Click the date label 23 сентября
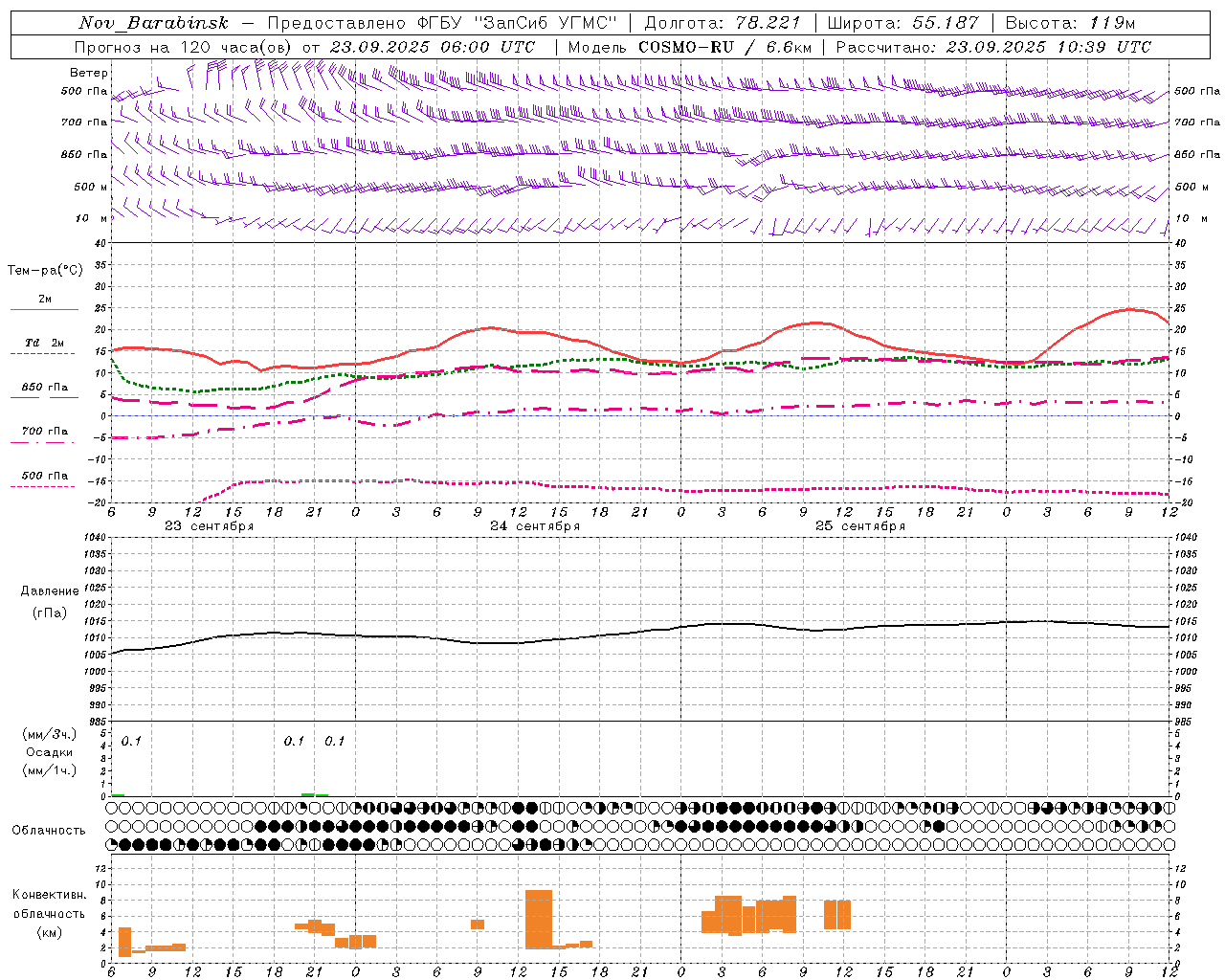The image size is (1225, 980). coord(209,526)
